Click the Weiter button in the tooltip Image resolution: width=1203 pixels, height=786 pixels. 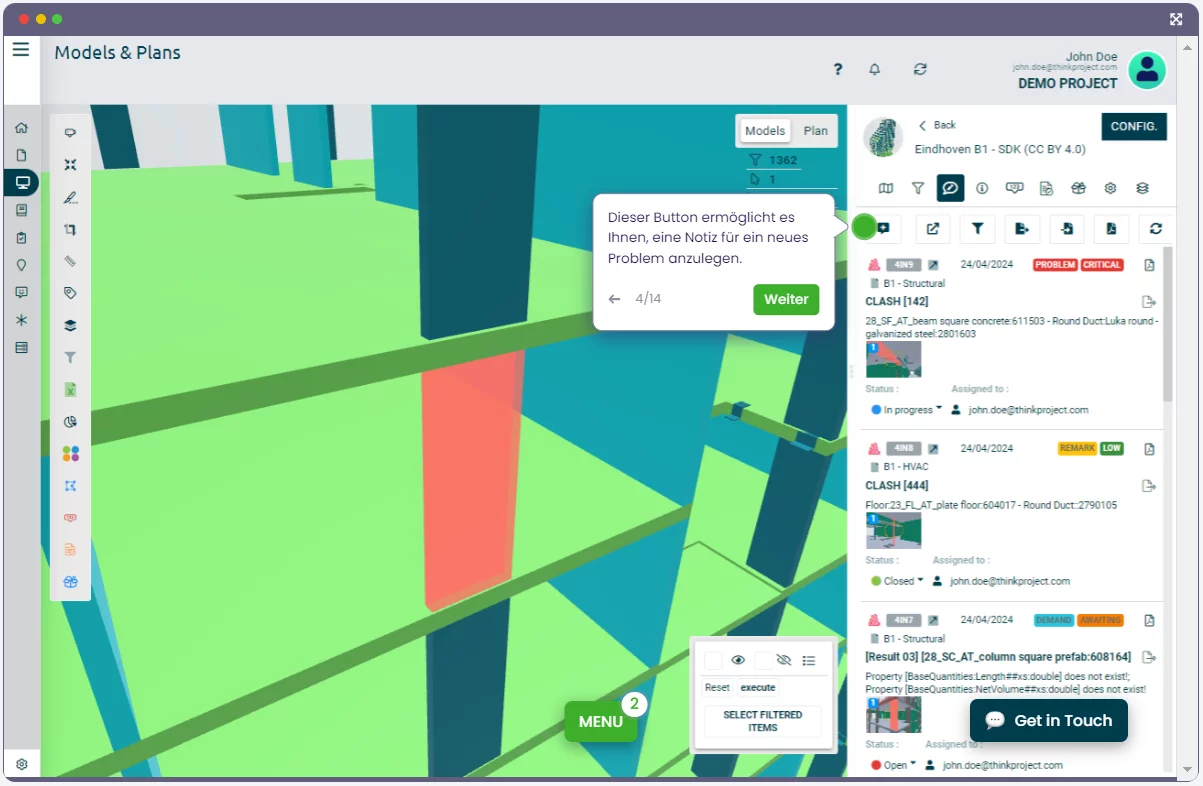tap(785, 300)
